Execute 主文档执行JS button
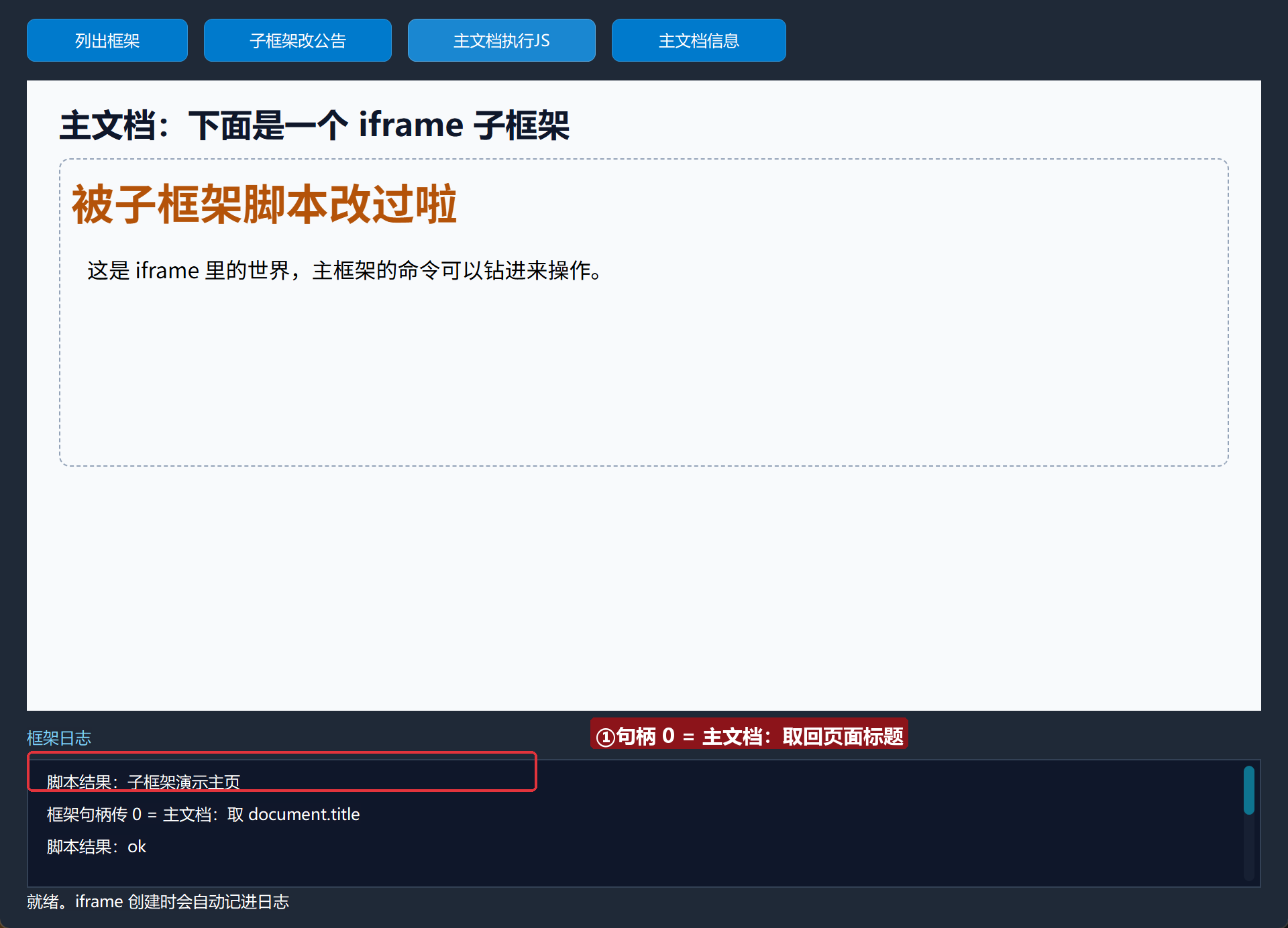Image resolution: width=1288 pixels, height=928 pixels. [x=502, y=40]
